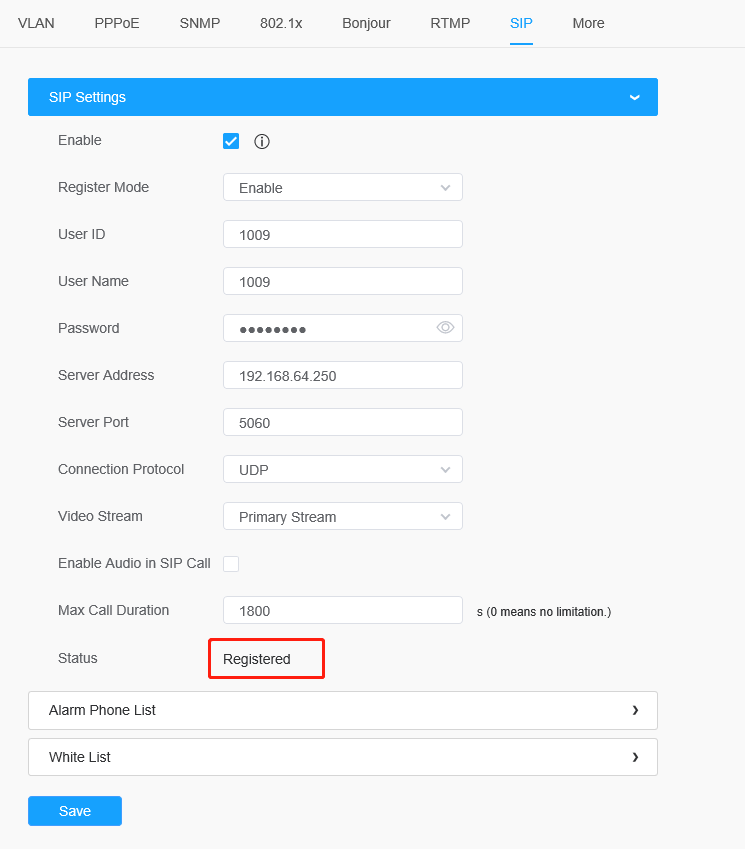Image resolution: width=745 pixels, height=849 pixels.
Task: Check Enable Audio in SIP Call
Action: [231, 564]
